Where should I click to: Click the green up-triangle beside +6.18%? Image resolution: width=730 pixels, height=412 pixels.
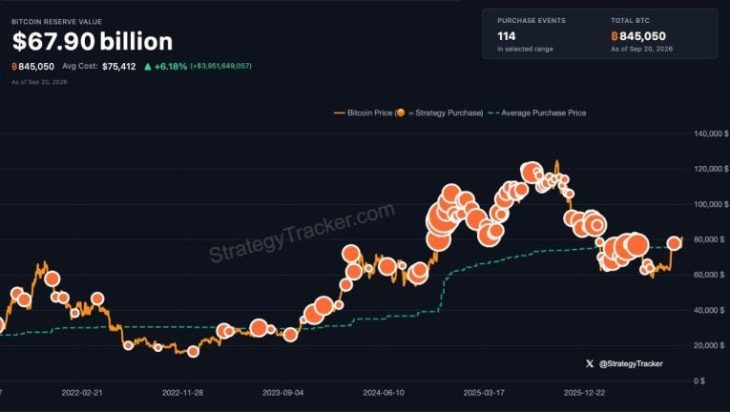pos(148,67)
